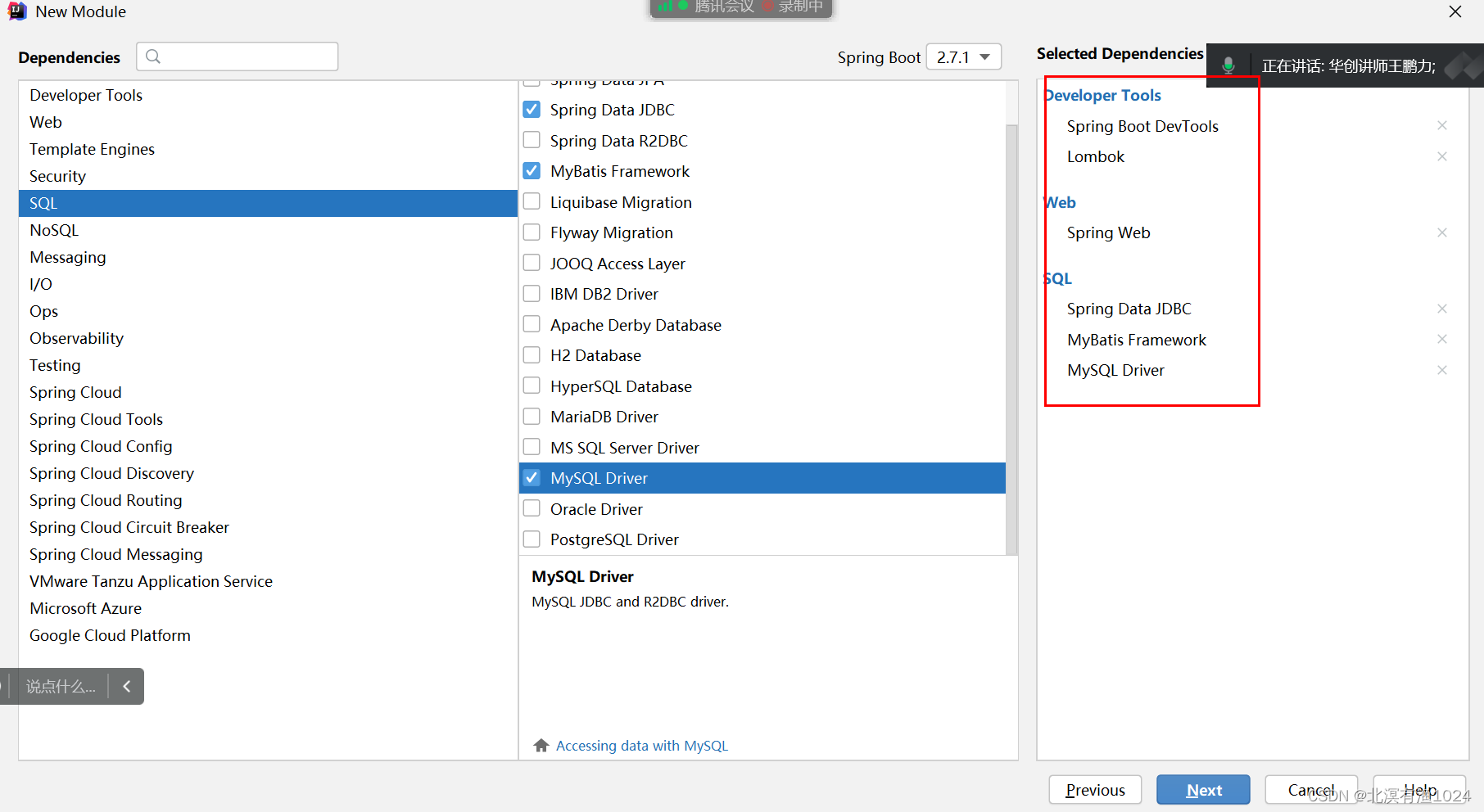Viewport: 1484px width, 812px height.
Task: Select VMware Tanzu Application Service category
Action: coord(268,581)
